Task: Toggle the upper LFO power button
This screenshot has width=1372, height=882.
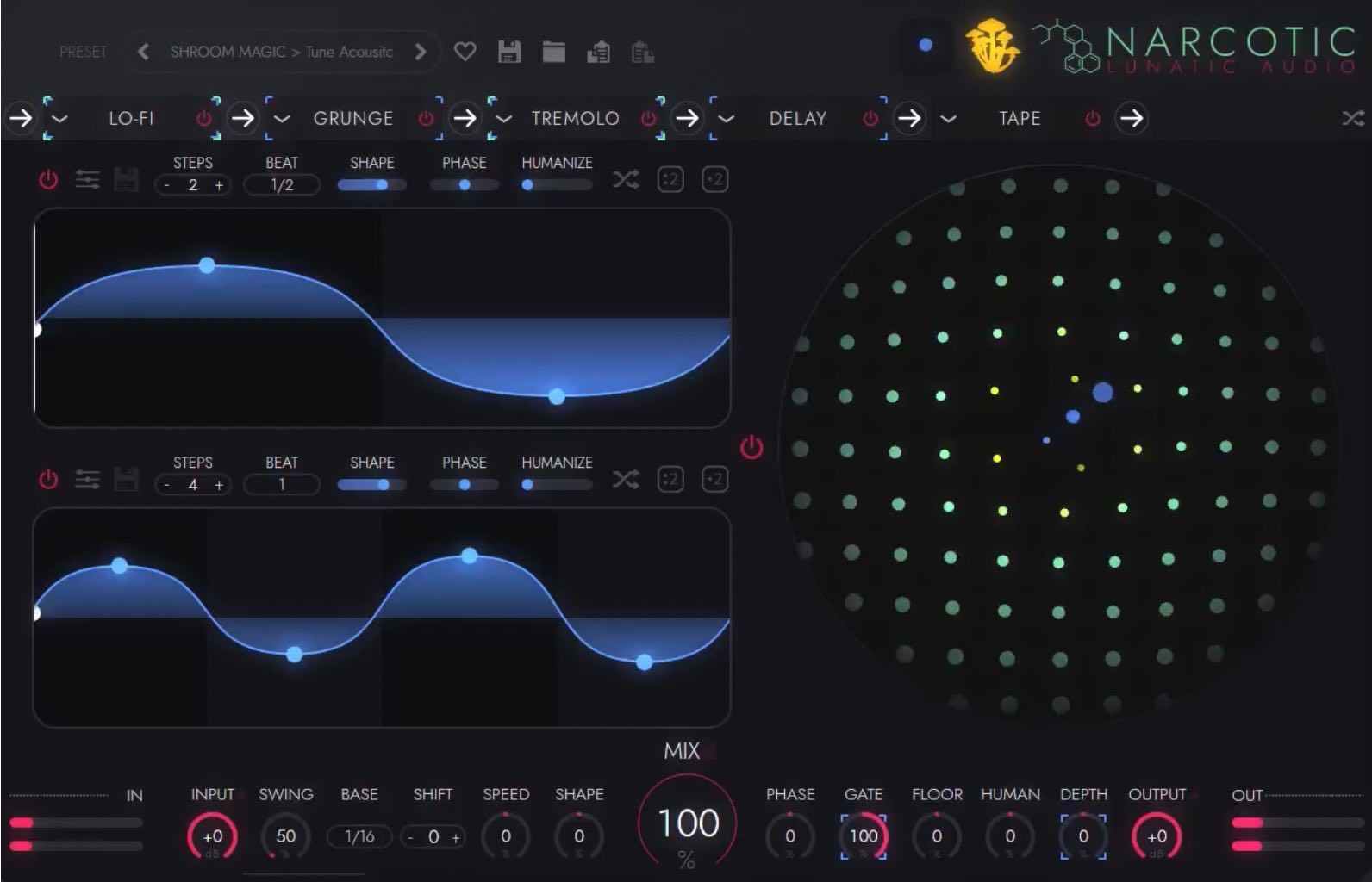Action: tap(48, 179)
